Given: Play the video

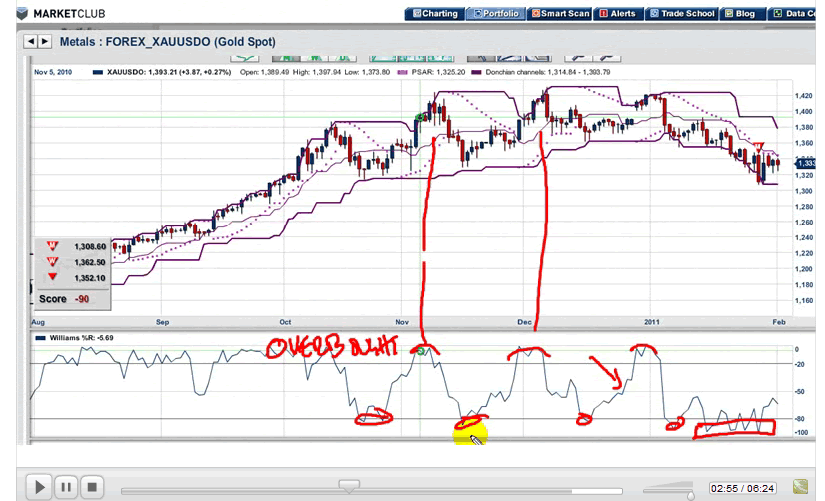Looking at the screenshot, I should 39,487.
